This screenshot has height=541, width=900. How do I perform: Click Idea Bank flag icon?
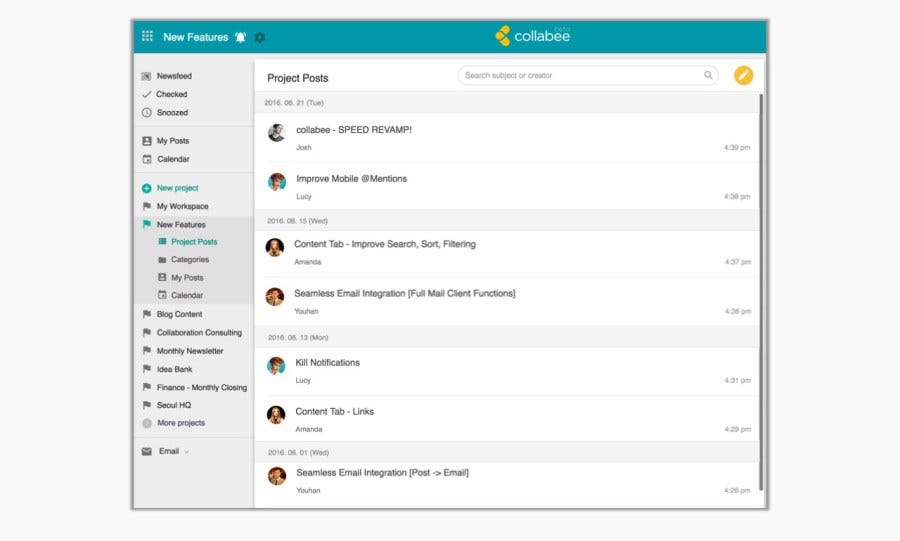[146, 369]
